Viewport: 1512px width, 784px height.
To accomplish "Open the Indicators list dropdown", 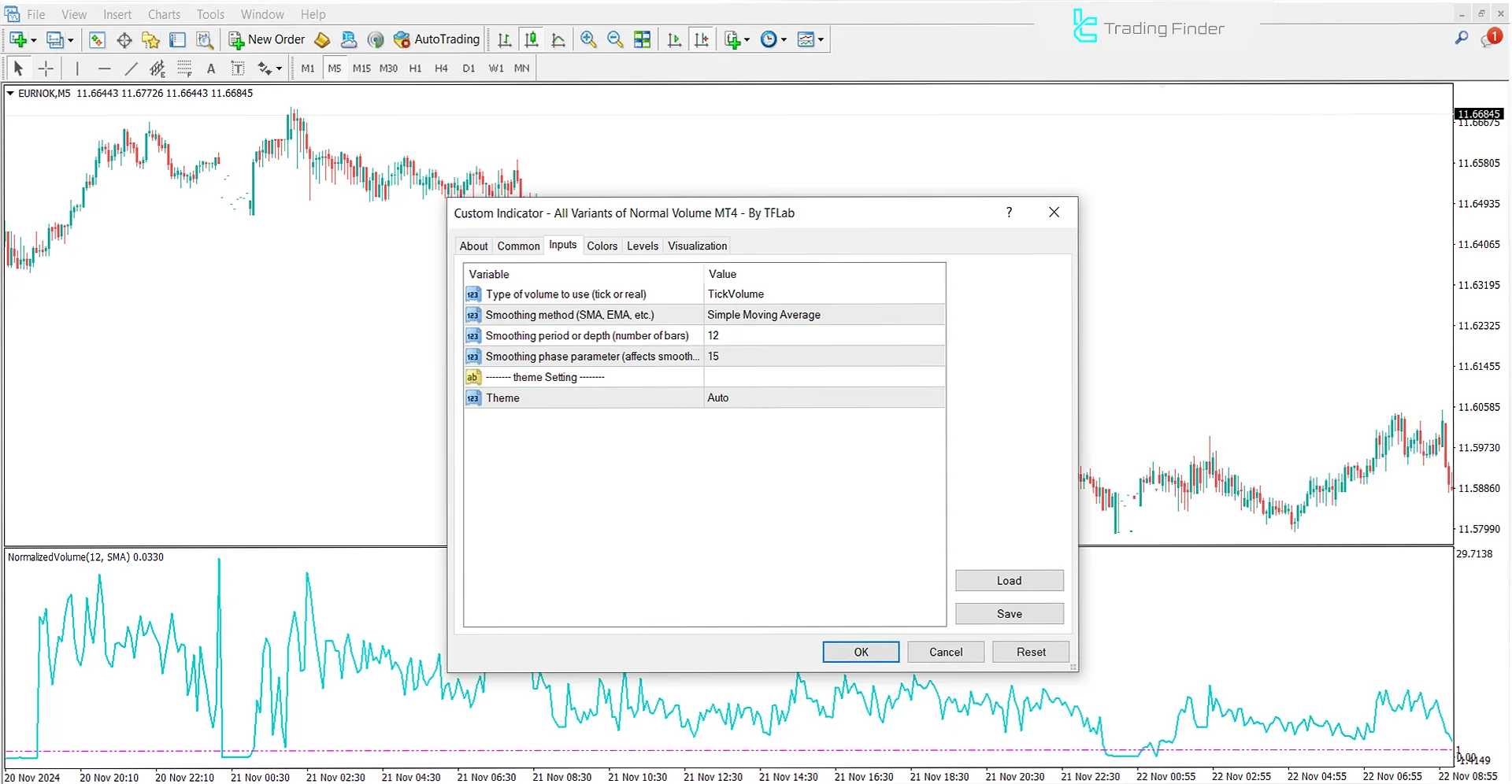I will click(x=820, y=39).
